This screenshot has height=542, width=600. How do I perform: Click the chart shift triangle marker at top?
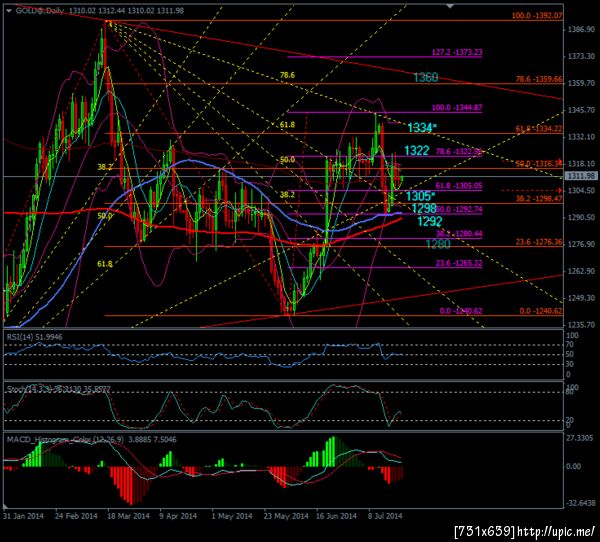click(x=450, y=7)
